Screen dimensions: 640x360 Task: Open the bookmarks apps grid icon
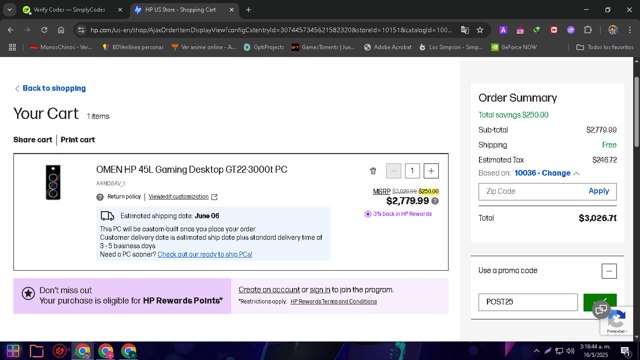coord(13,47)
